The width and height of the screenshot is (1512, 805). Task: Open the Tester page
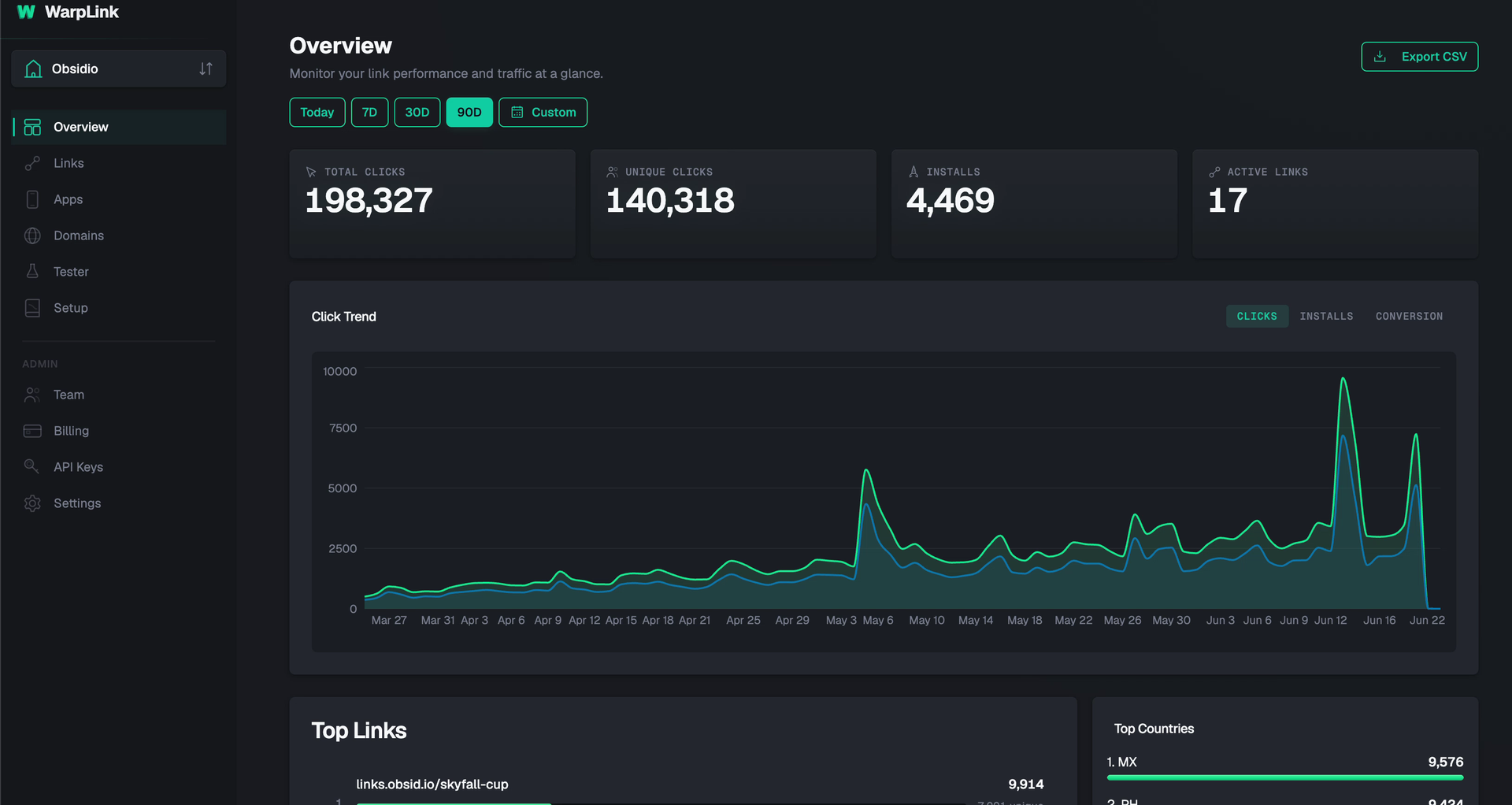[120, 272]
